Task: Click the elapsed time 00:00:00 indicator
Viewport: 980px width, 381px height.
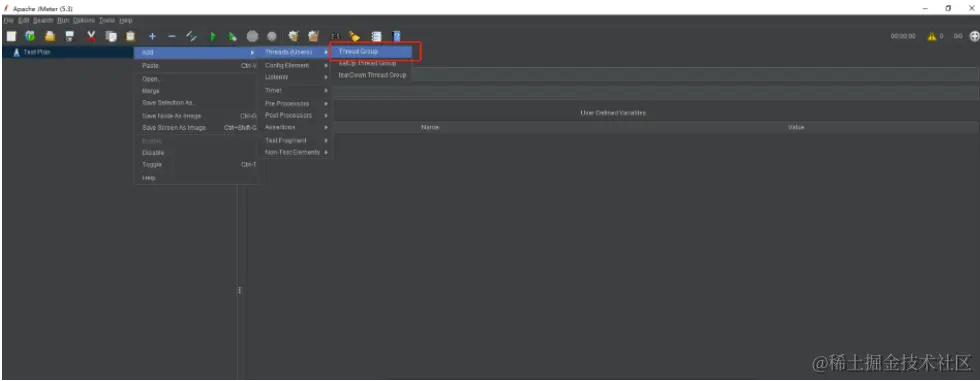Action: 903,37
